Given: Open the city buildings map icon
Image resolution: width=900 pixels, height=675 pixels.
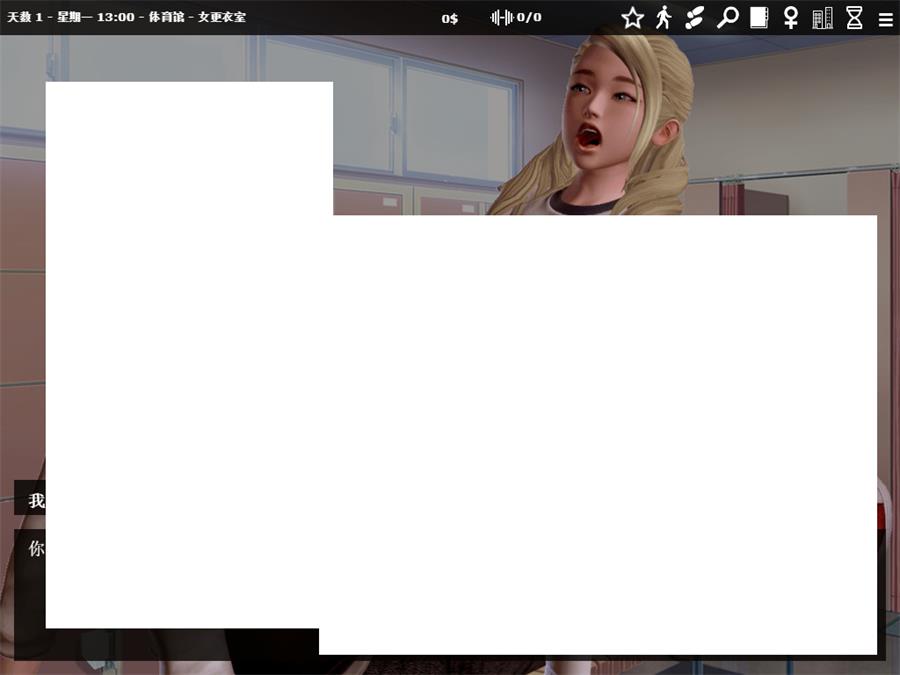Looking at the screenshot, I should click(822, 18).
